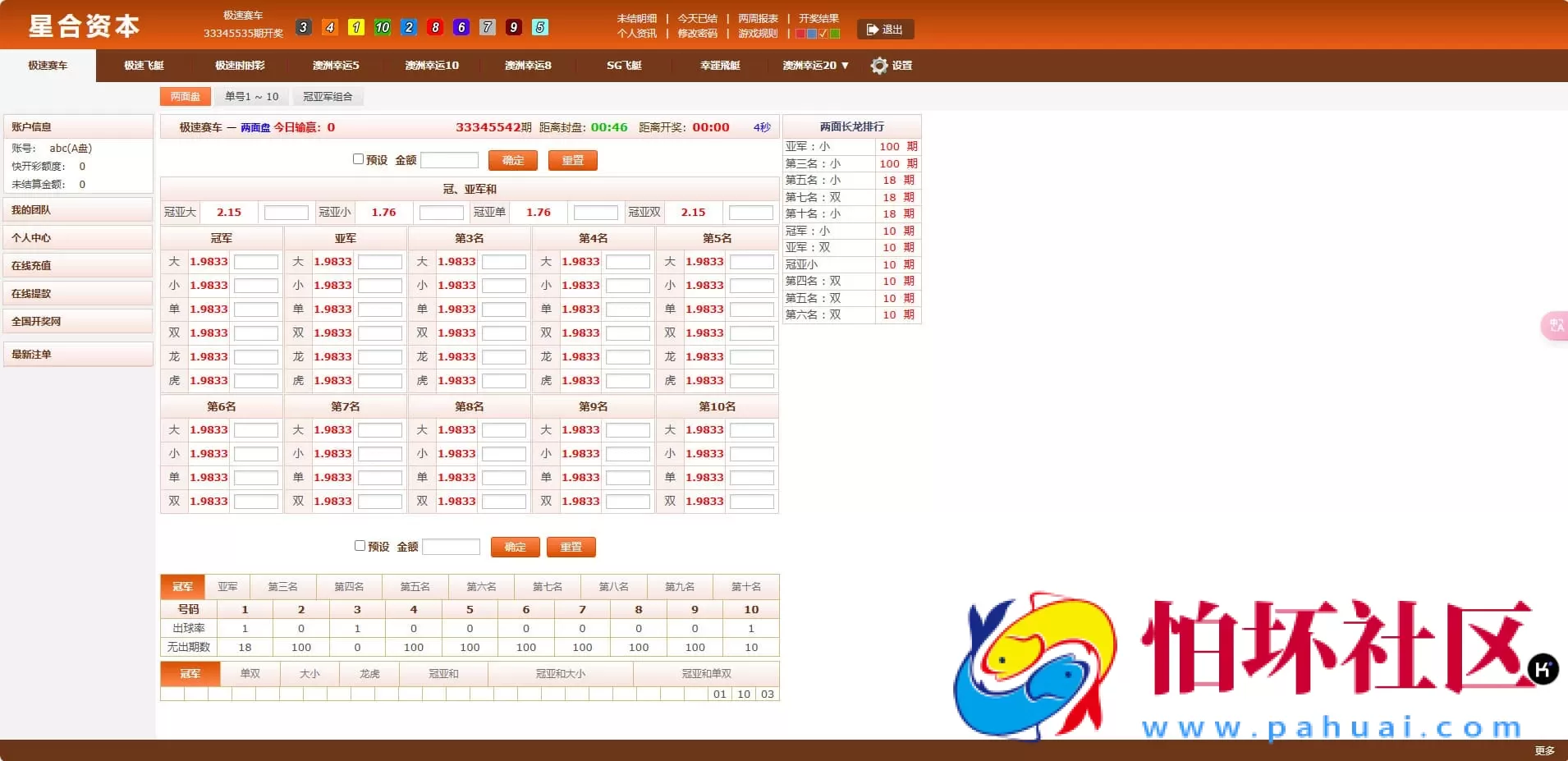Select the 冠亚军组合 tab
Screen dimensions: 1568x761
(x=328, y=97)
